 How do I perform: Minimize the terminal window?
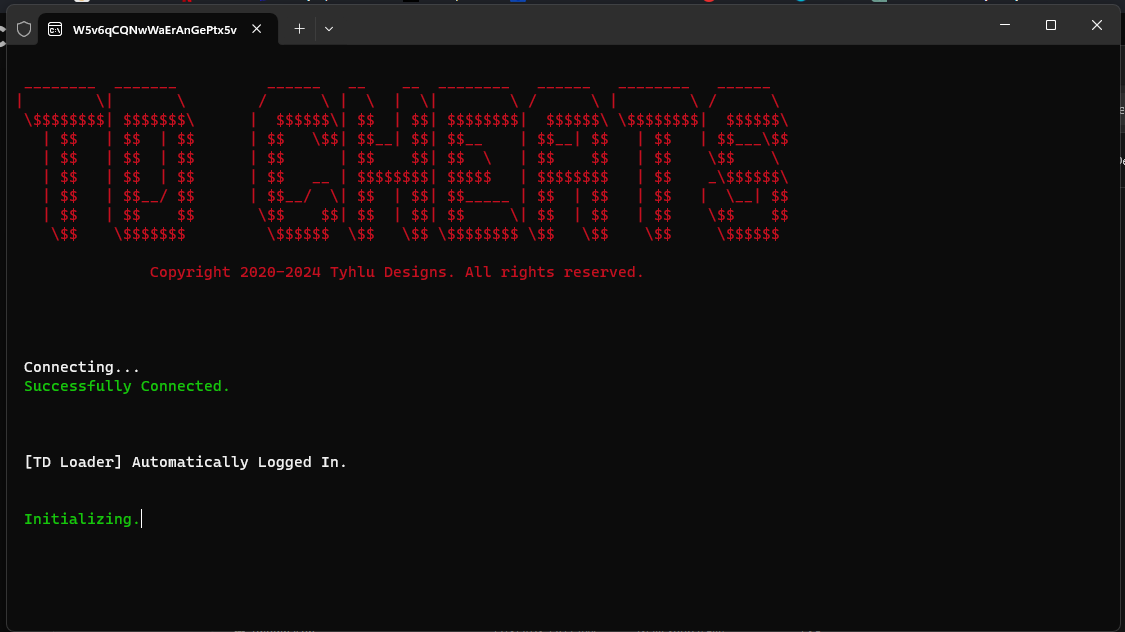[1005, 25]
